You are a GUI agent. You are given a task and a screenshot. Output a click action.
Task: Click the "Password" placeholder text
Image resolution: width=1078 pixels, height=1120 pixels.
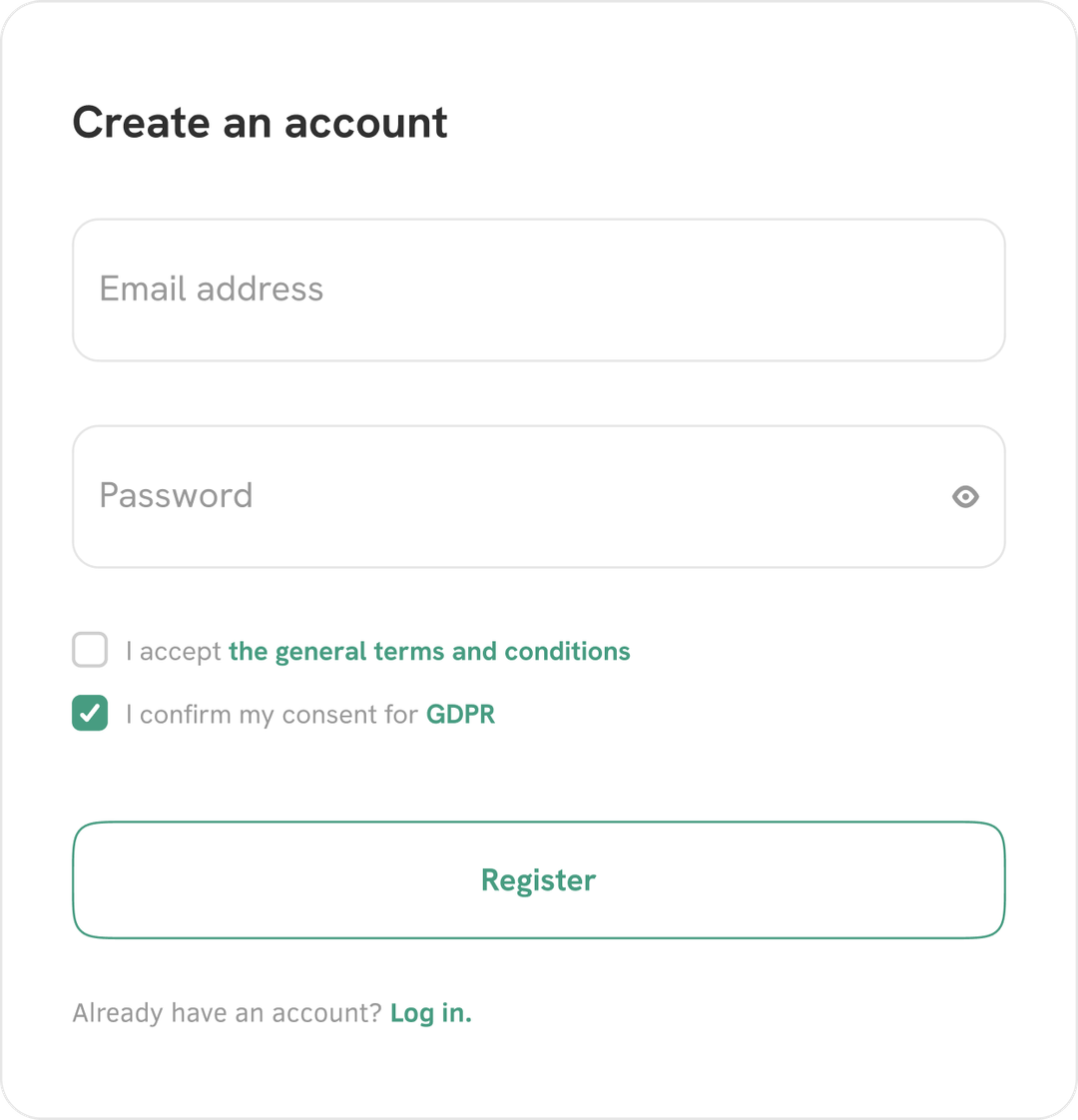click(x=177, y=495)
